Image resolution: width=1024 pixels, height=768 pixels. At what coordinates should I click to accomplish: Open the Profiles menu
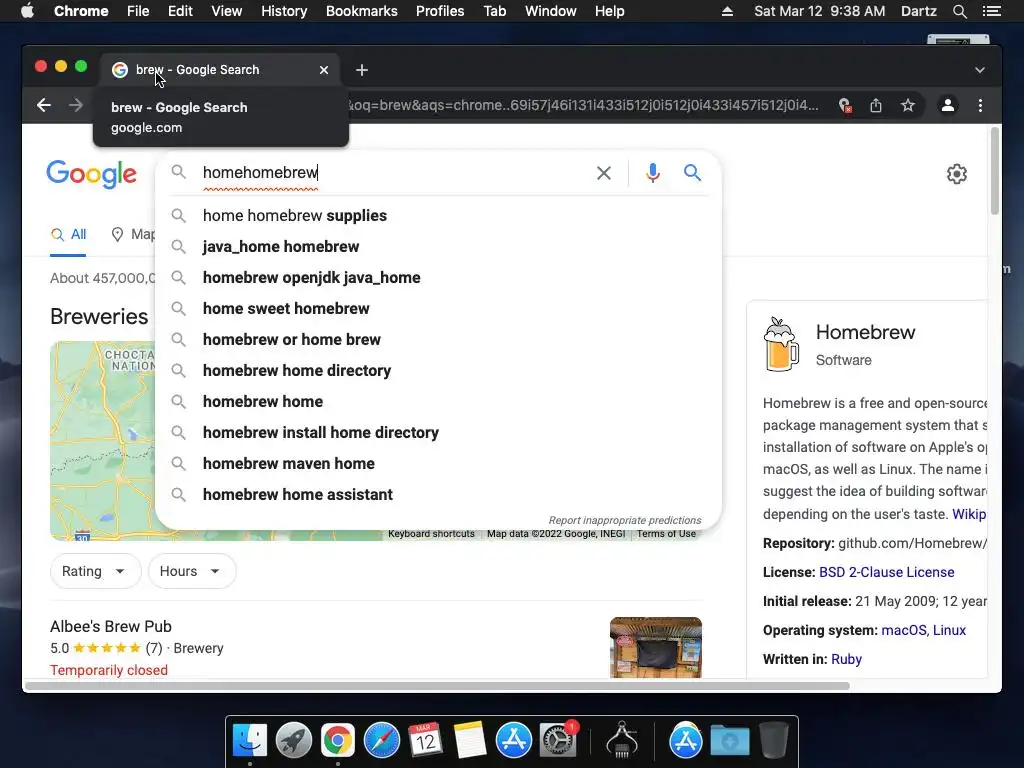point(440,11)
